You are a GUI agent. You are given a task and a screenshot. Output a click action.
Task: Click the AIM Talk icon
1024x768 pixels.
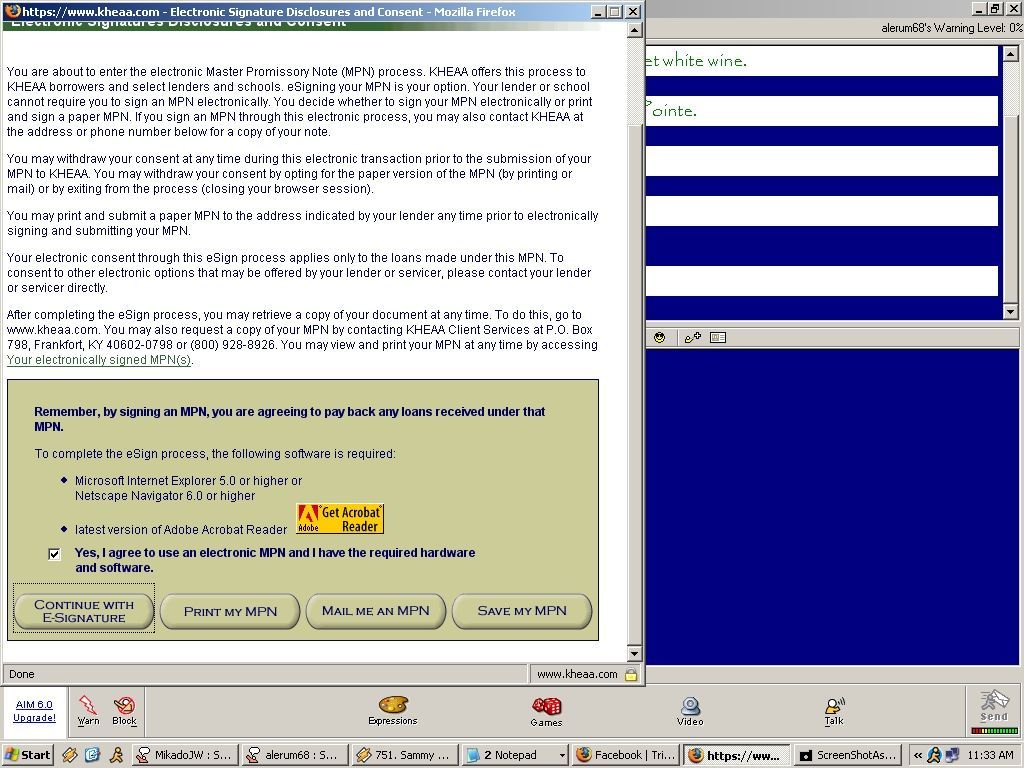(x=834, y=710)
